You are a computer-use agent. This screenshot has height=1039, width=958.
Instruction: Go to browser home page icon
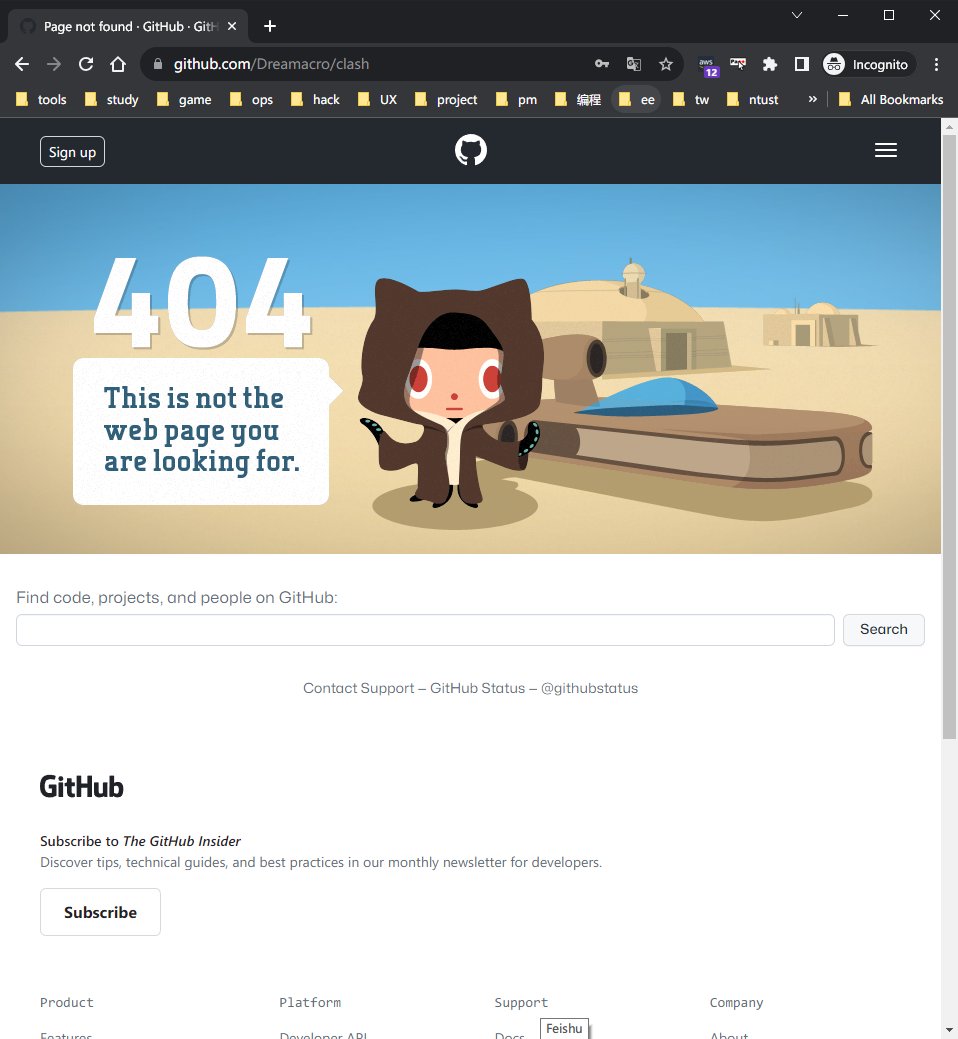click(118, 64)
